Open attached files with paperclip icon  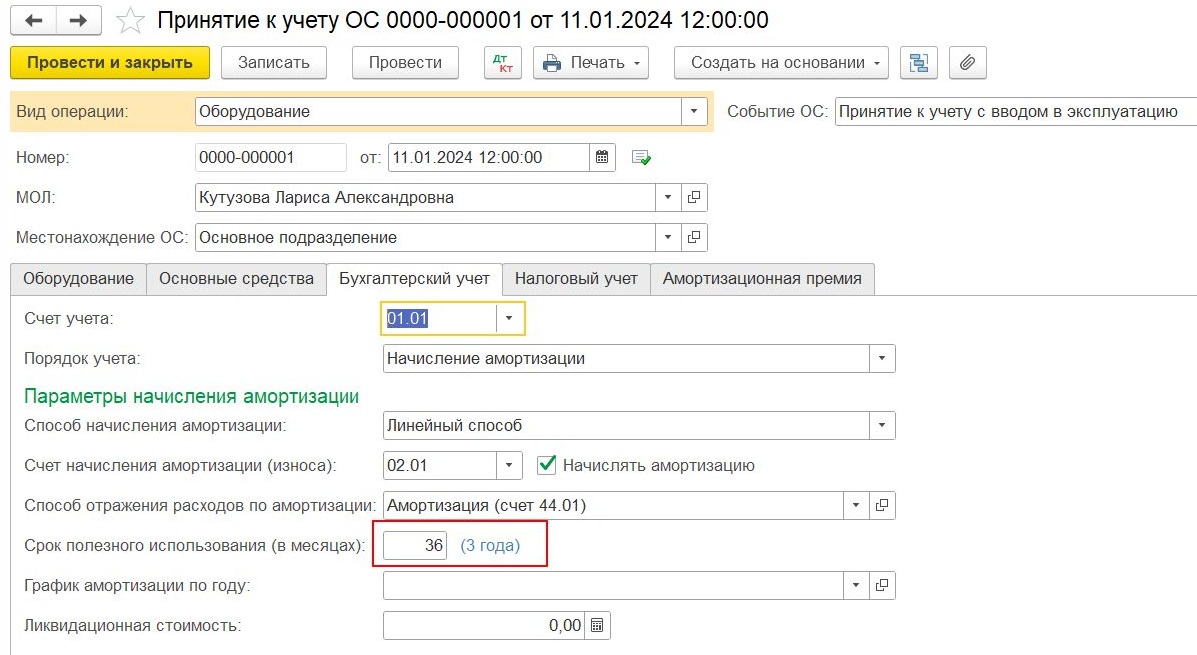(967, 62)
